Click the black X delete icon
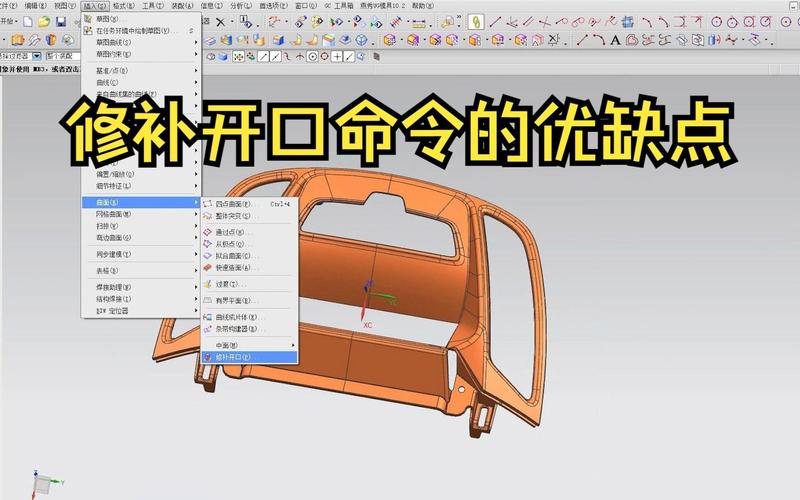The image size is (800, 500). click(220, 22)
